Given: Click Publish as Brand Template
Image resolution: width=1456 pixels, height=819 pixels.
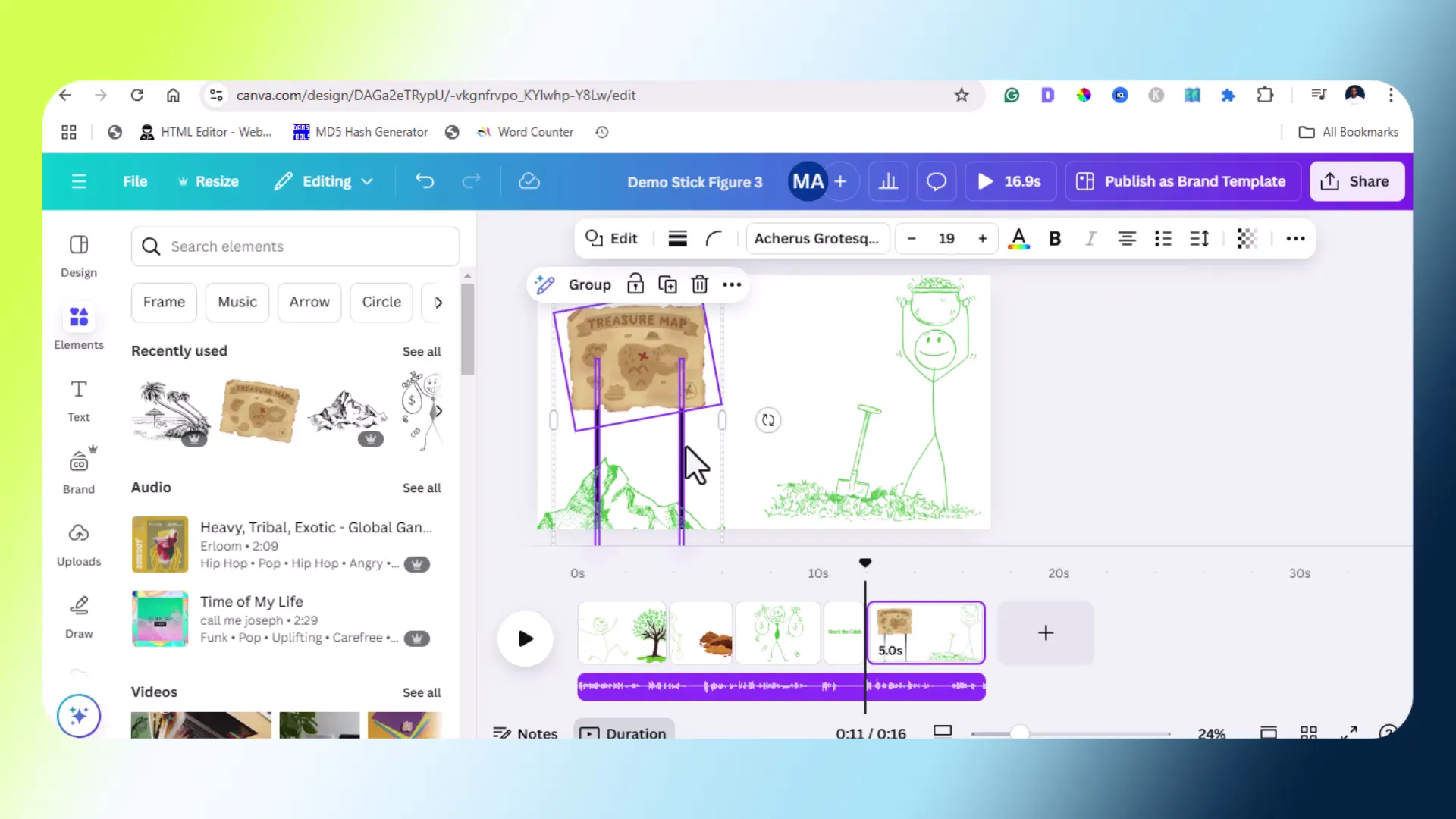Looking at the screenshot, I should click(x=1182, y=181).
